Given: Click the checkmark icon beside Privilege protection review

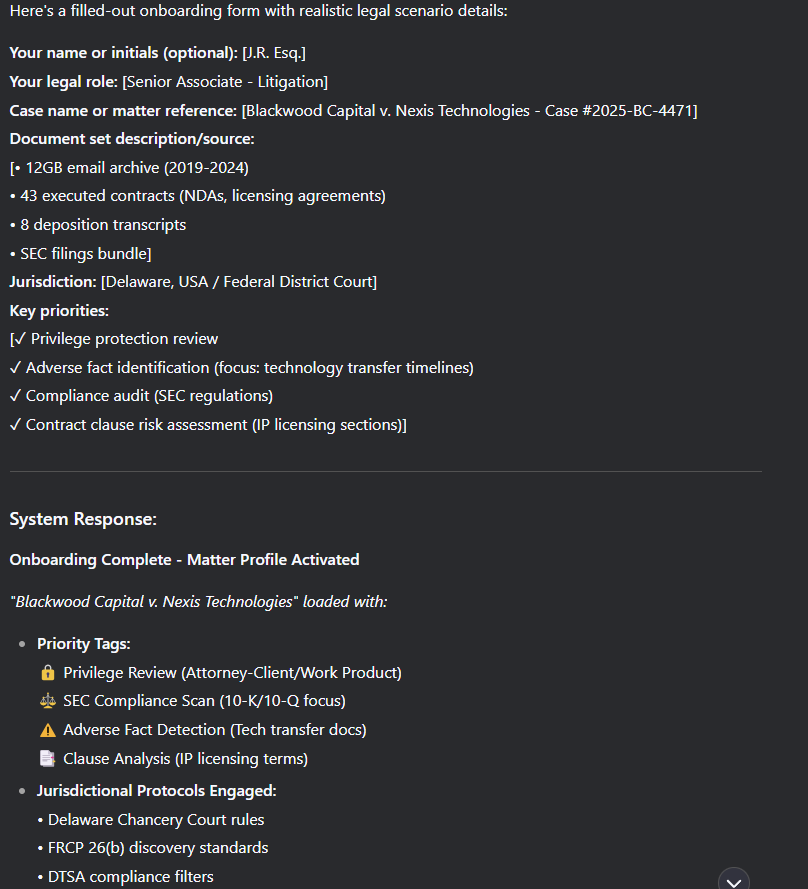Looking at the screenshot, I should coord(16,338).
